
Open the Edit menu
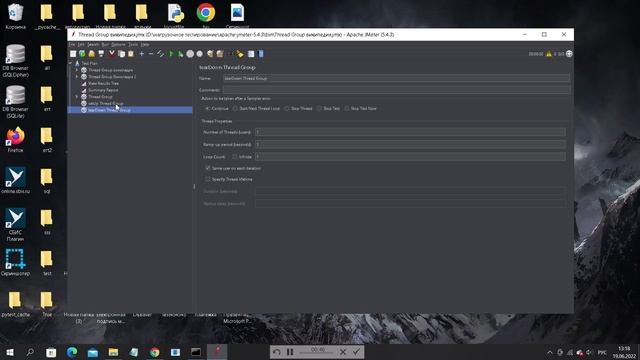click(x=81, y=44)
